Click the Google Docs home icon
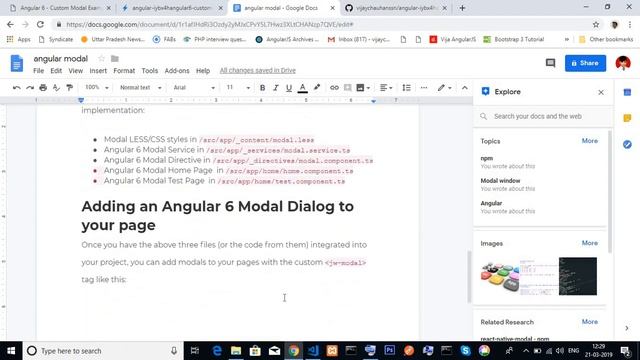The width and height of the screenshot is (640, 360). (x=17, y=64)
